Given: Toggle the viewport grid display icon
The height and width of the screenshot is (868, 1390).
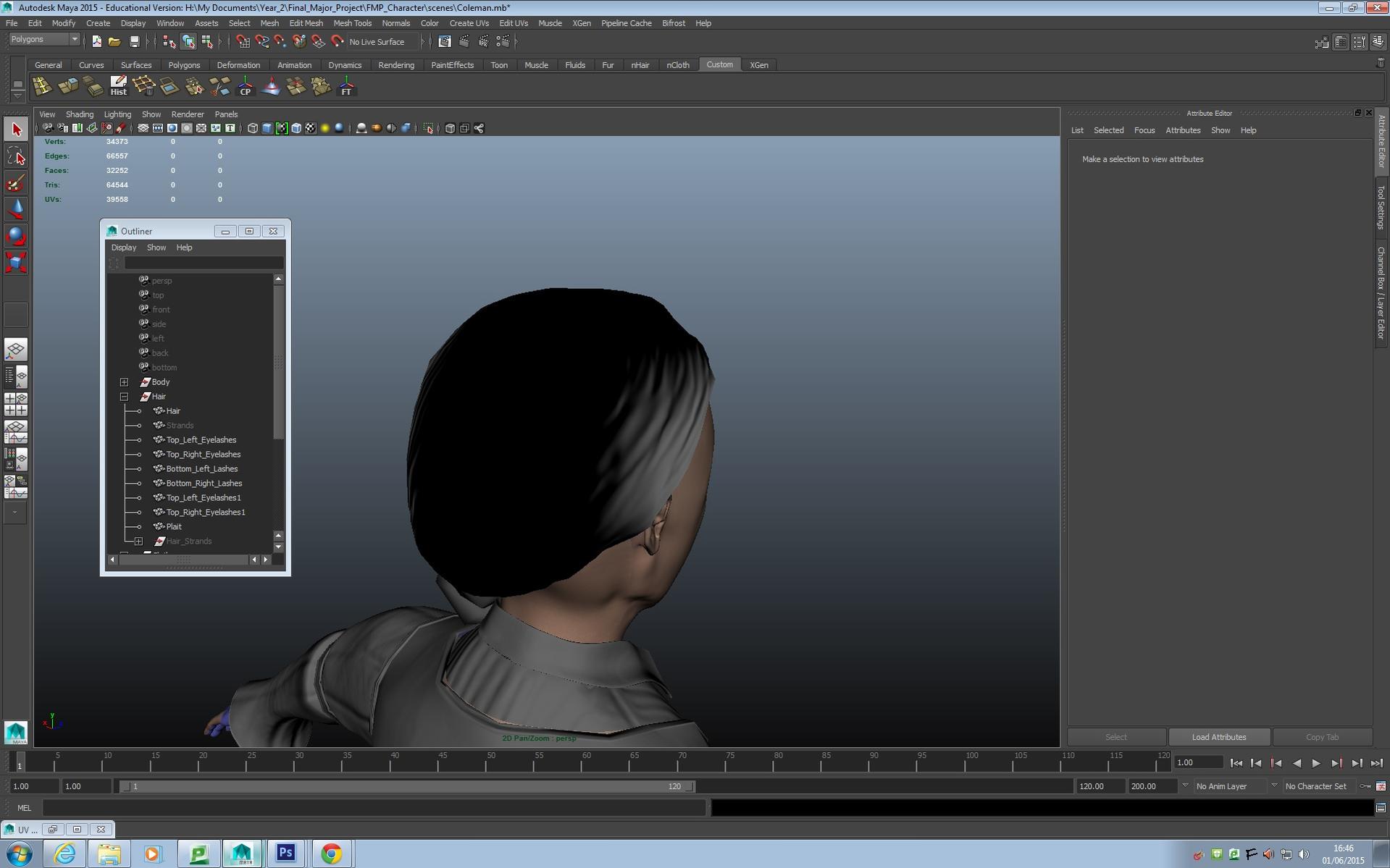Looking at the screenshot, I should coord(143,128).
